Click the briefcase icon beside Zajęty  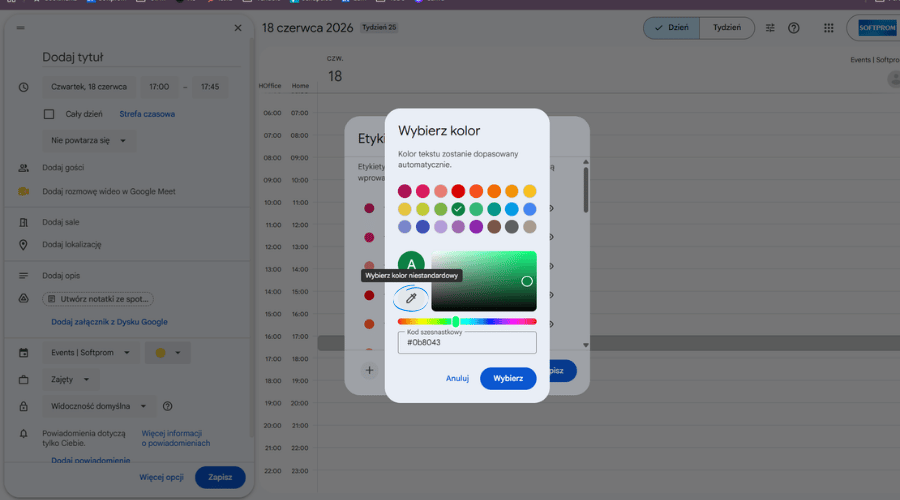coord(24,379)
